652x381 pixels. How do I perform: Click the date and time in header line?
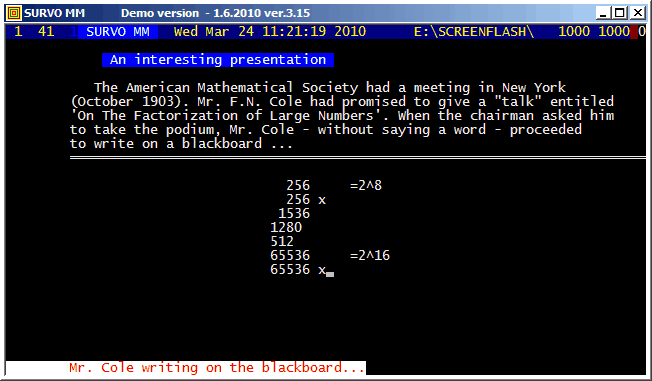pyautogui.click(x=270, y=32)
